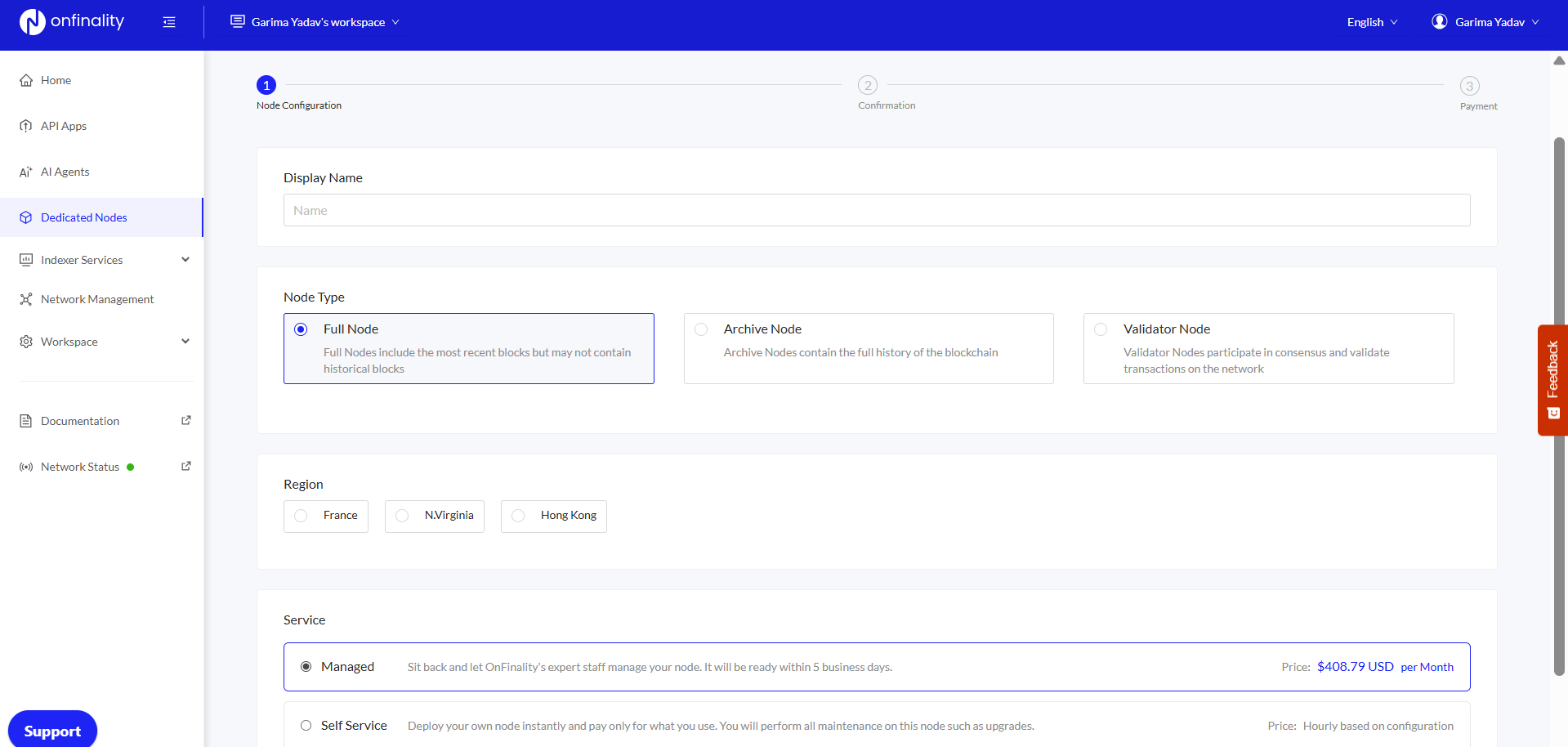
Task: Click the OnFinality logo icon
Action: click(32, 21)
